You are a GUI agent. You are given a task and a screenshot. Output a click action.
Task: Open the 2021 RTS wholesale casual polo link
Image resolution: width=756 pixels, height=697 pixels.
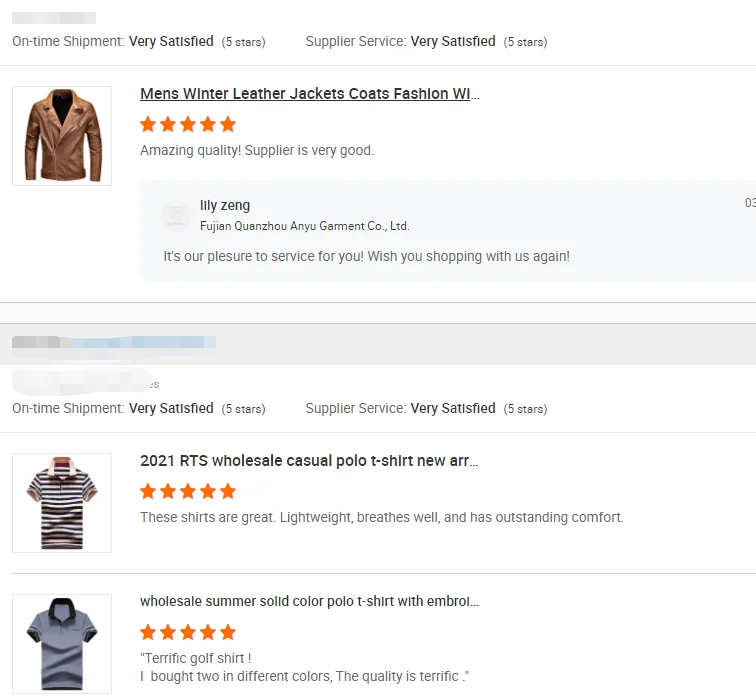tap(310, 461)
